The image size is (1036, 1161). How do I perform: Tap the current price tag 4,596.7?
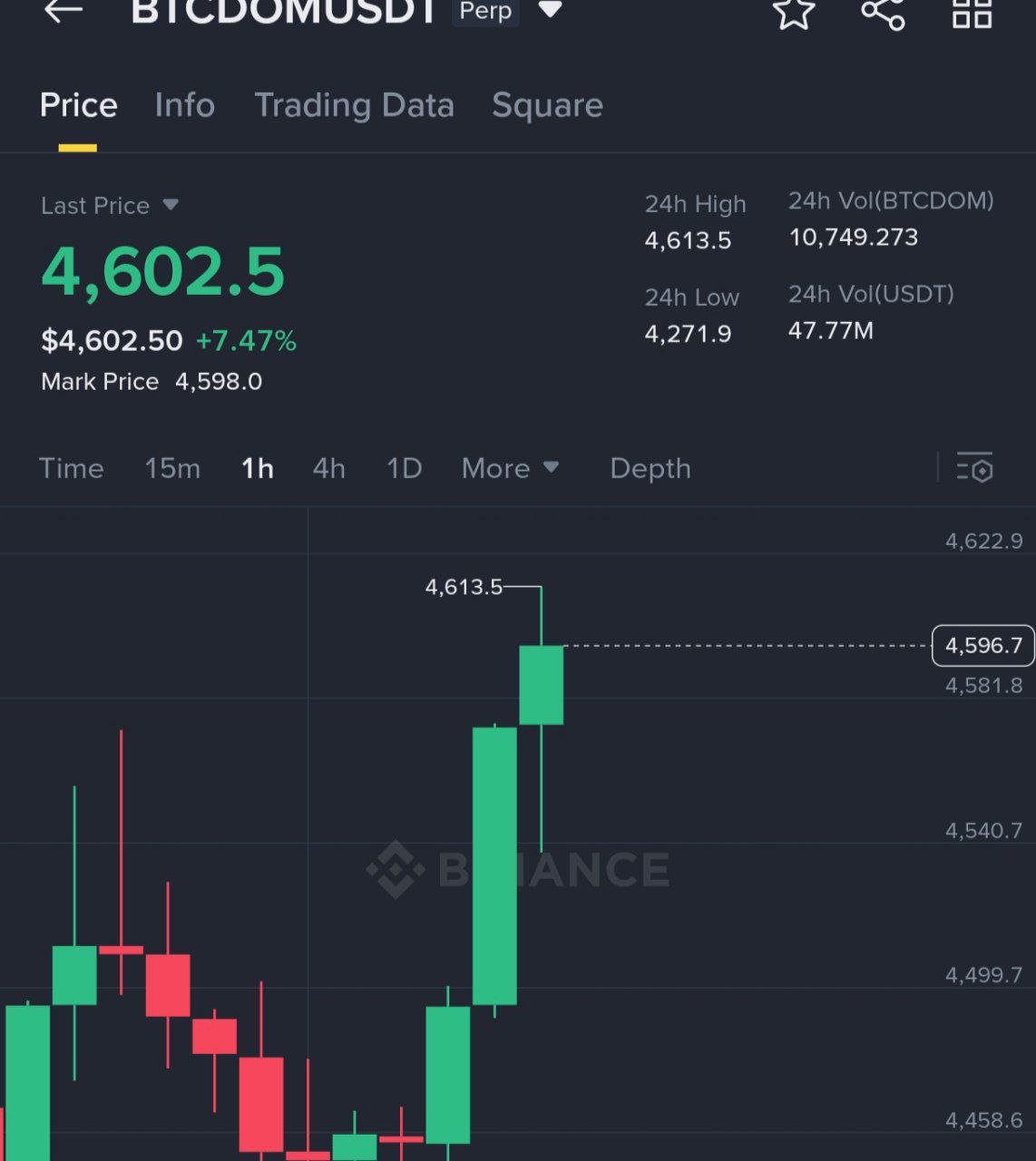coord(983,646)
